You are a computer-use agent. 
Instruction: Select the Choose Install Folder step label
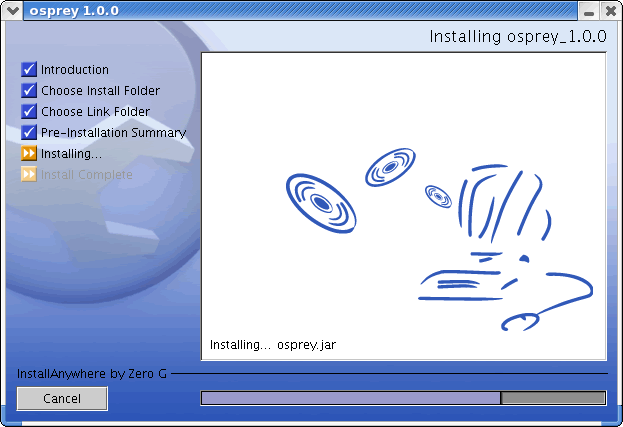pos(100,91)
